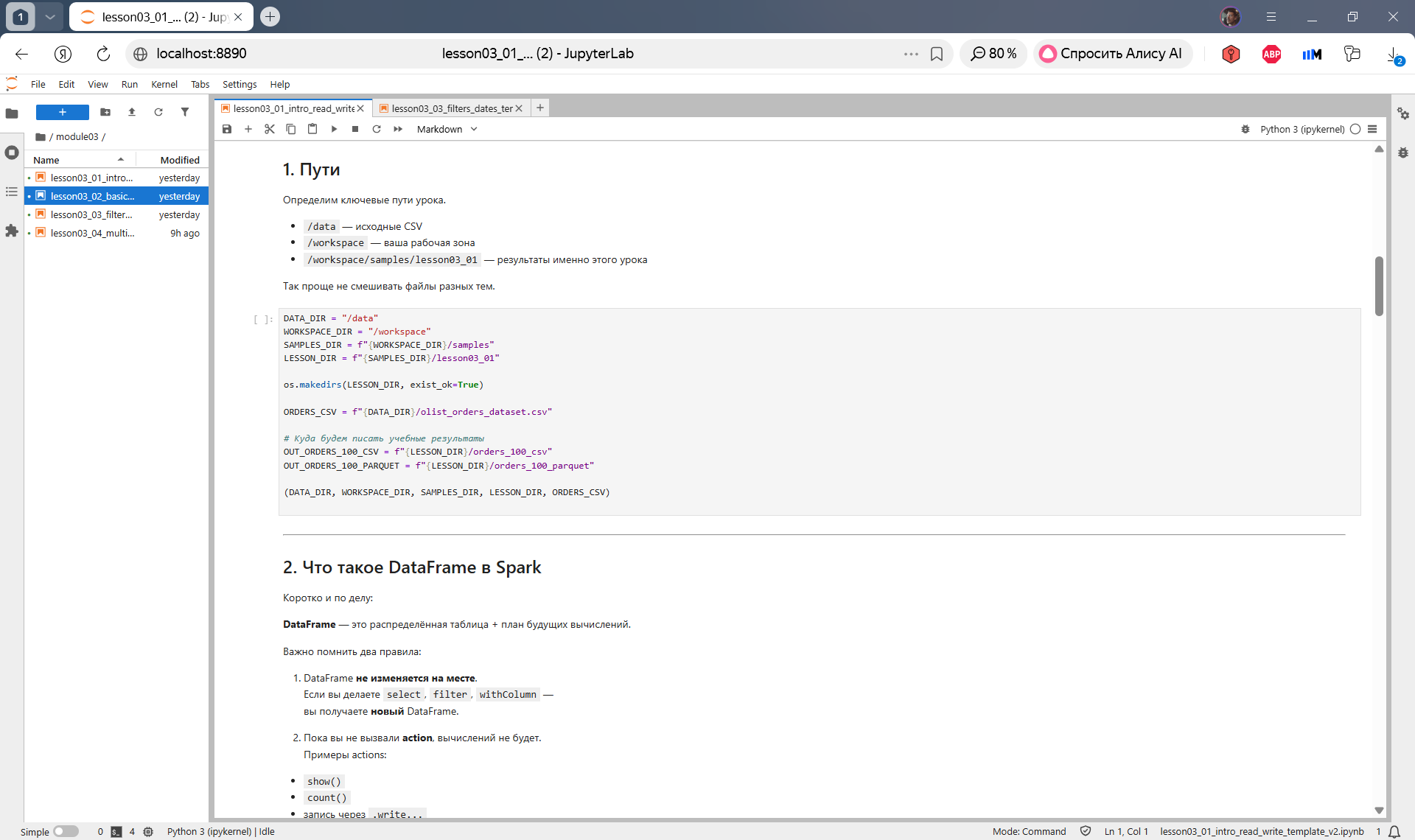Toggle Simple interface mode switch
The image size is (1415, 840).
point(66,831)
